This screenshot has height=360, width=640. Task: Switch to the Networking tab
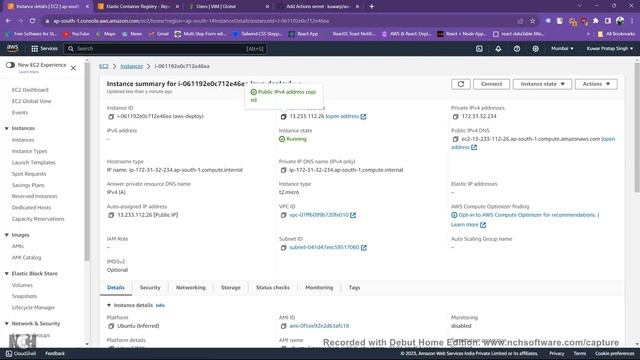[x=191, y=288]
